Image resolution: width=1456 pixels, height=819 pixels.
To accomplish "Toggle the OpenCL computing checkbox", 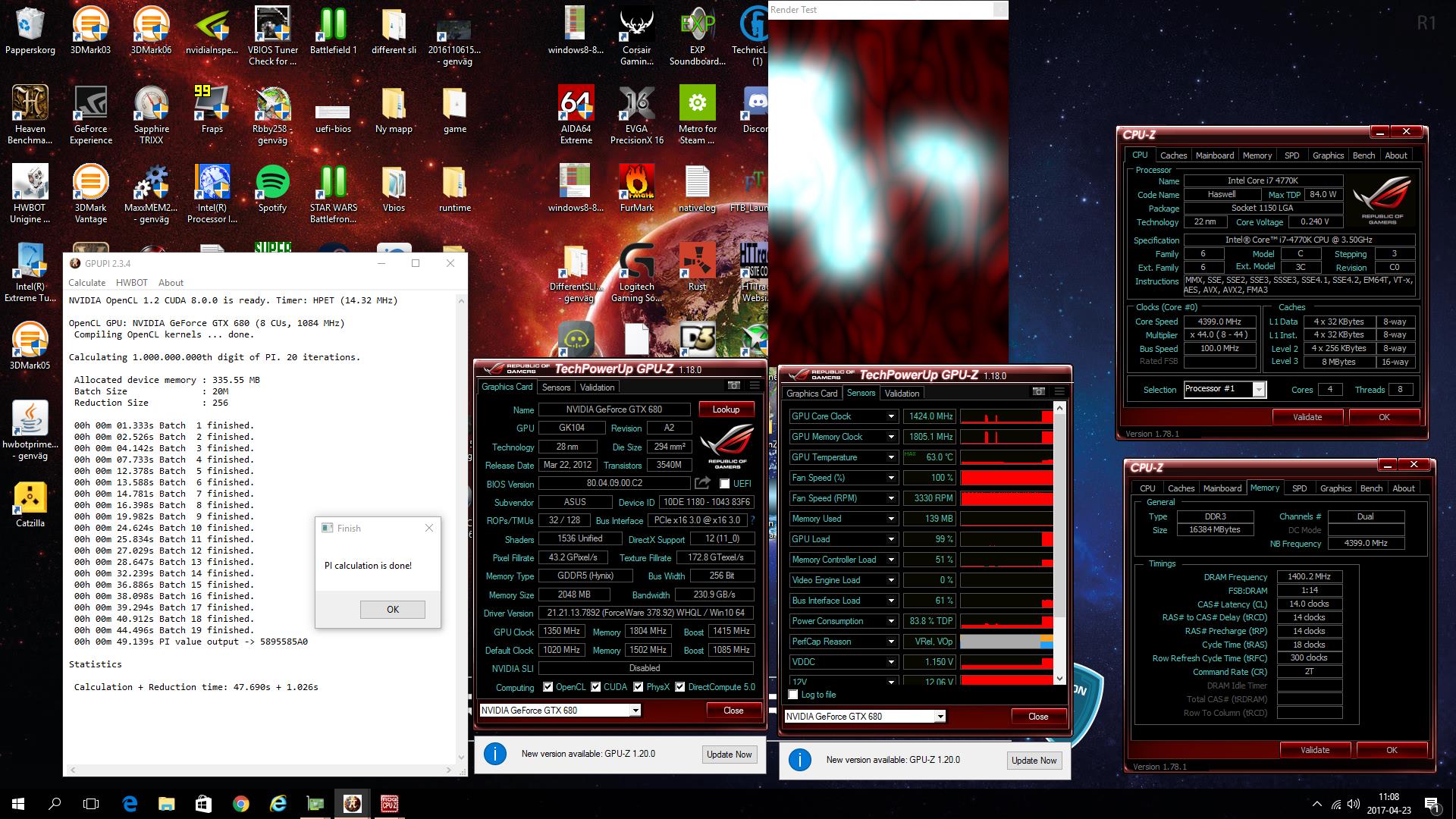I will click(548, 687).
